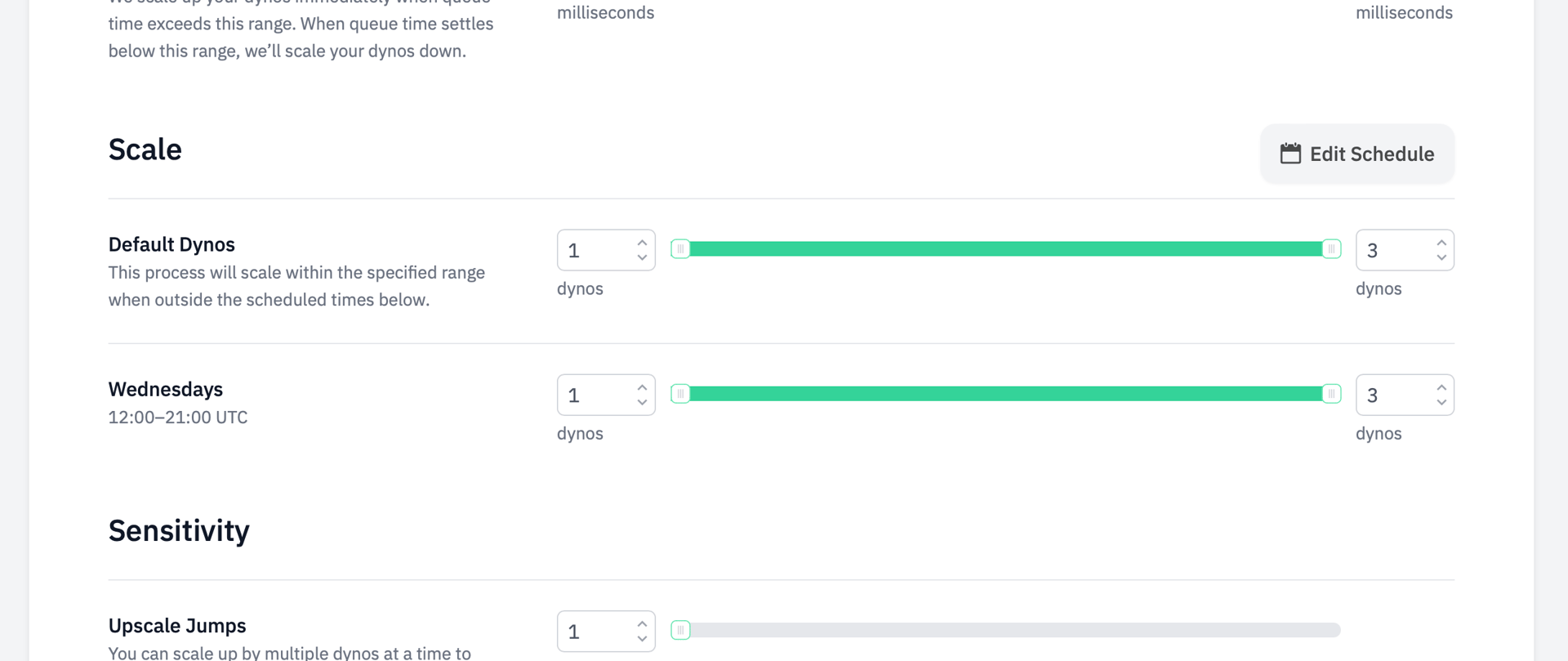
Task: Click Default Dynos slider right handle
Action: click(1331, 249)
